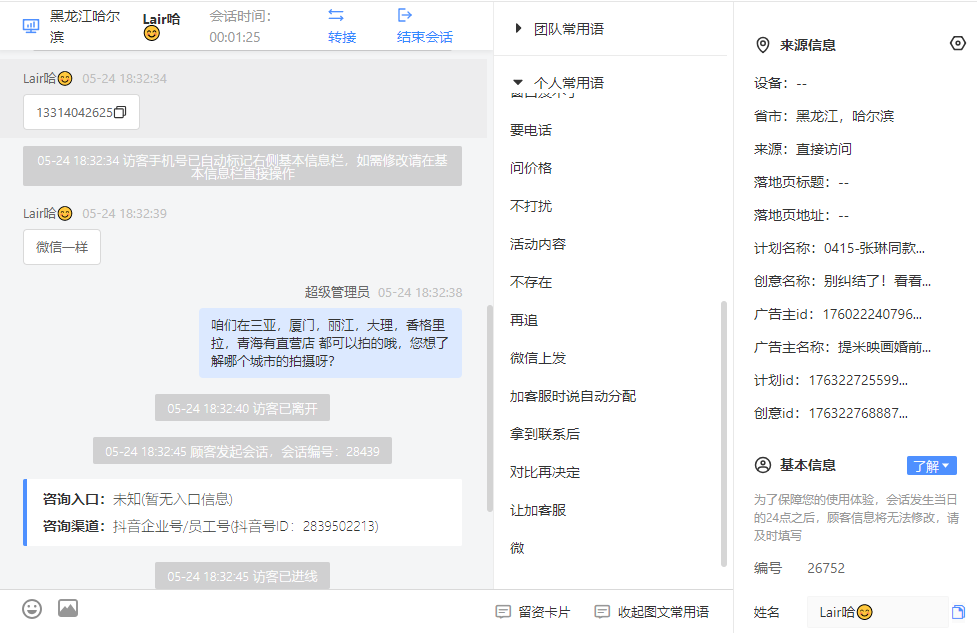Click the 计划名称 0415-张琳同款 value
The width and height of the screenshot is (977, 633).
coord(874,249)
